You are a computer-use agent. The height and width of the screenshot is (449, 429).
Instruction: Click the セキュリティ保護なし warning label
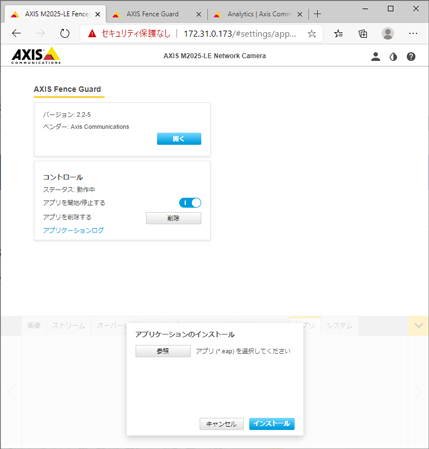(x=136, y=33)
